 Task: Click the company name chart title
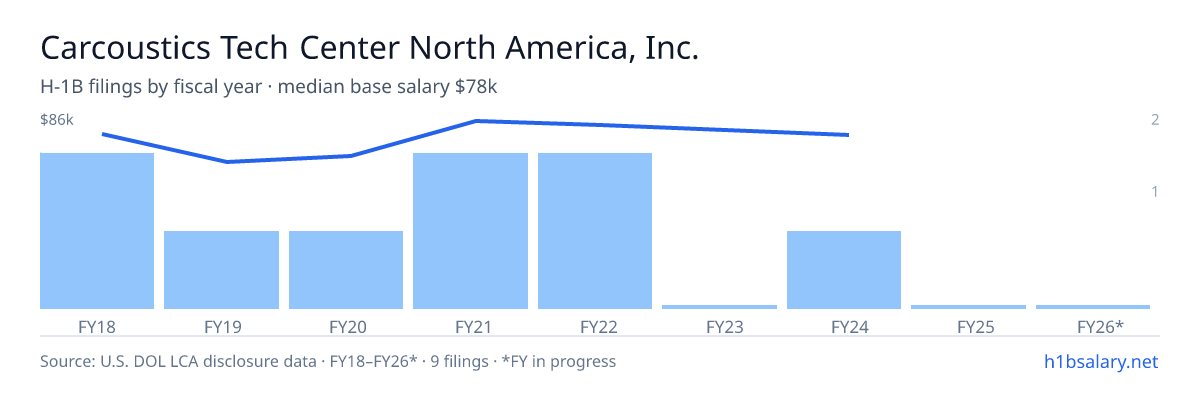pyautogui.click(x=369, y=48)
